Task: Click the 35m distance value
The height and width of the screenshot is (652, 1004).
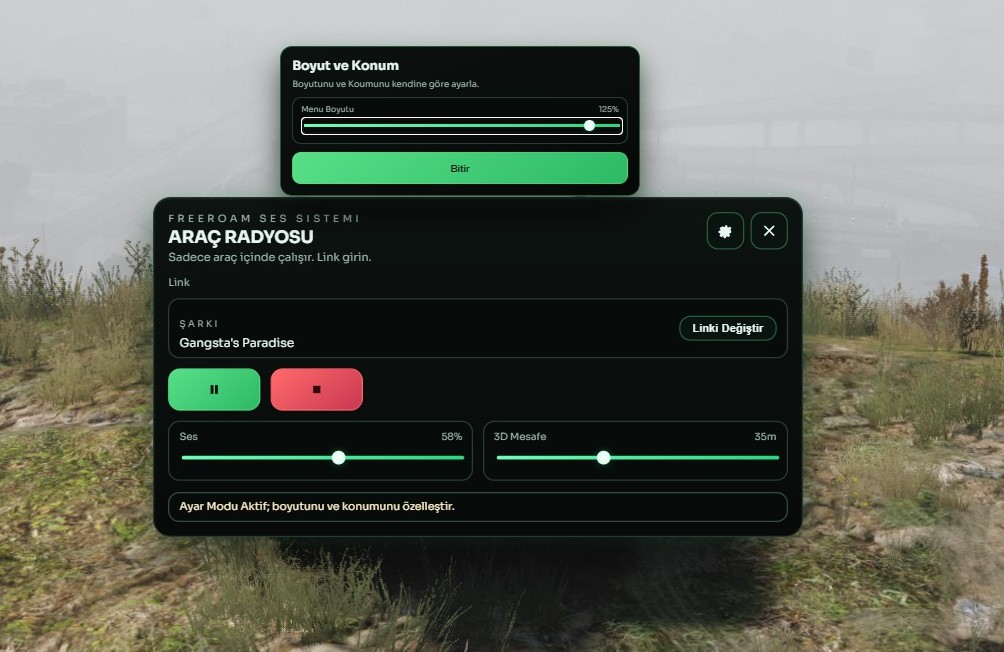Action: pos(765,436)
